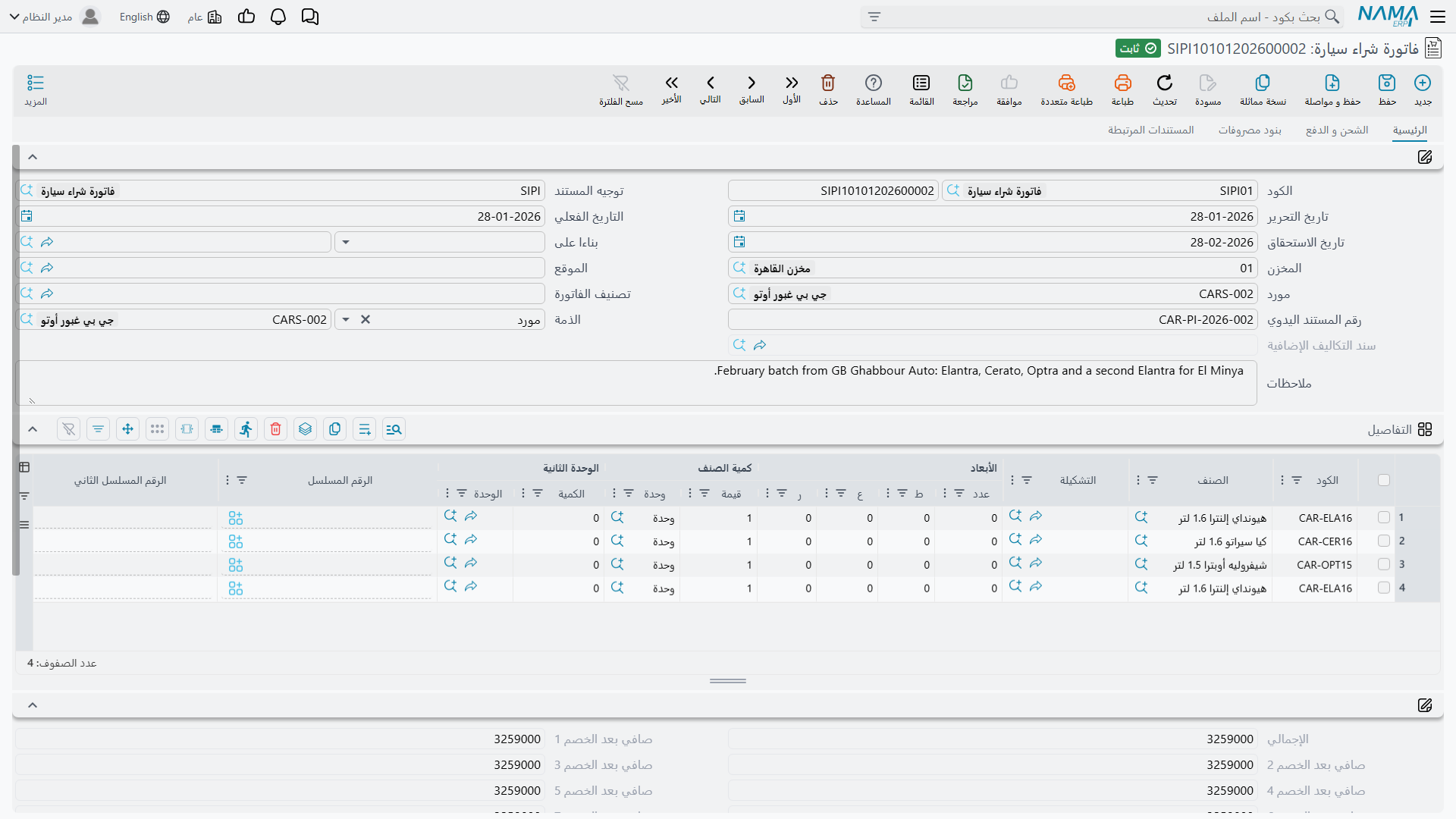Refresh the document using تحديث icon

[1165, 83]
